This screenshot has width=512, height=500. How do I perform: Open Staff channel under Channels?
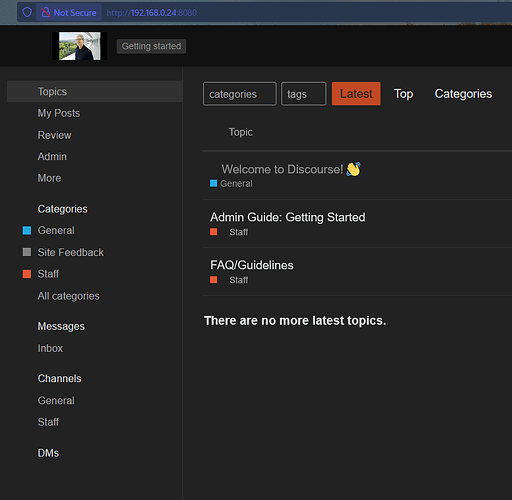click(x=48, y=422)
